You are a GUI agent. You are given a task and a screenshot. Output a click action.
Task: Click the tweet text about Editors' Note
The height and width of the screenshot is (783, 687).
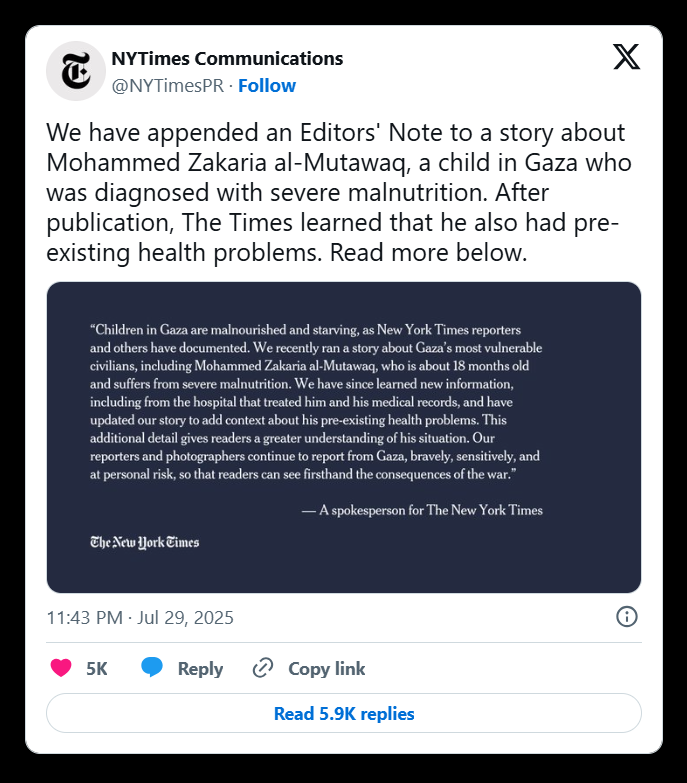[x=339, y=192]
